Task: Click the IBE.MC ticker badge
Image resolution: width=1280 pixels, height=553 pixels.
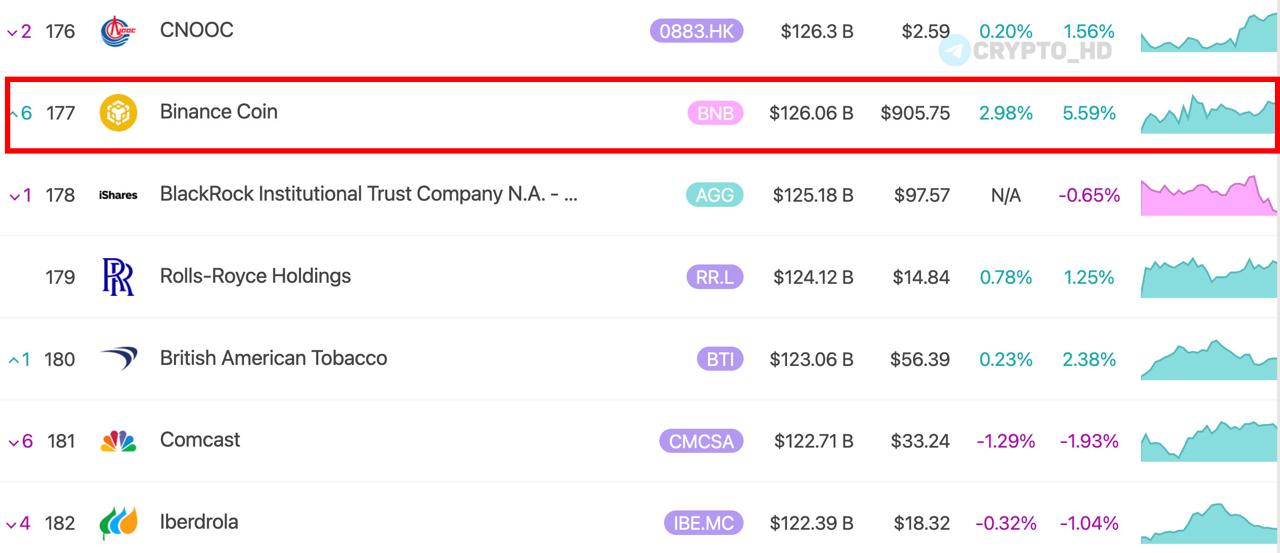Action: click(703, 523)
